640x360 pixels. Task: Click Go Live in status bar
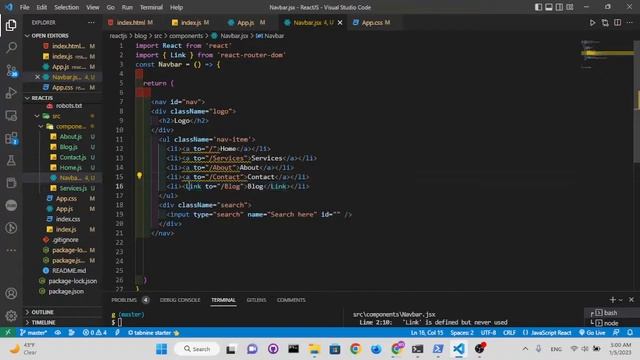coord(592,333)
